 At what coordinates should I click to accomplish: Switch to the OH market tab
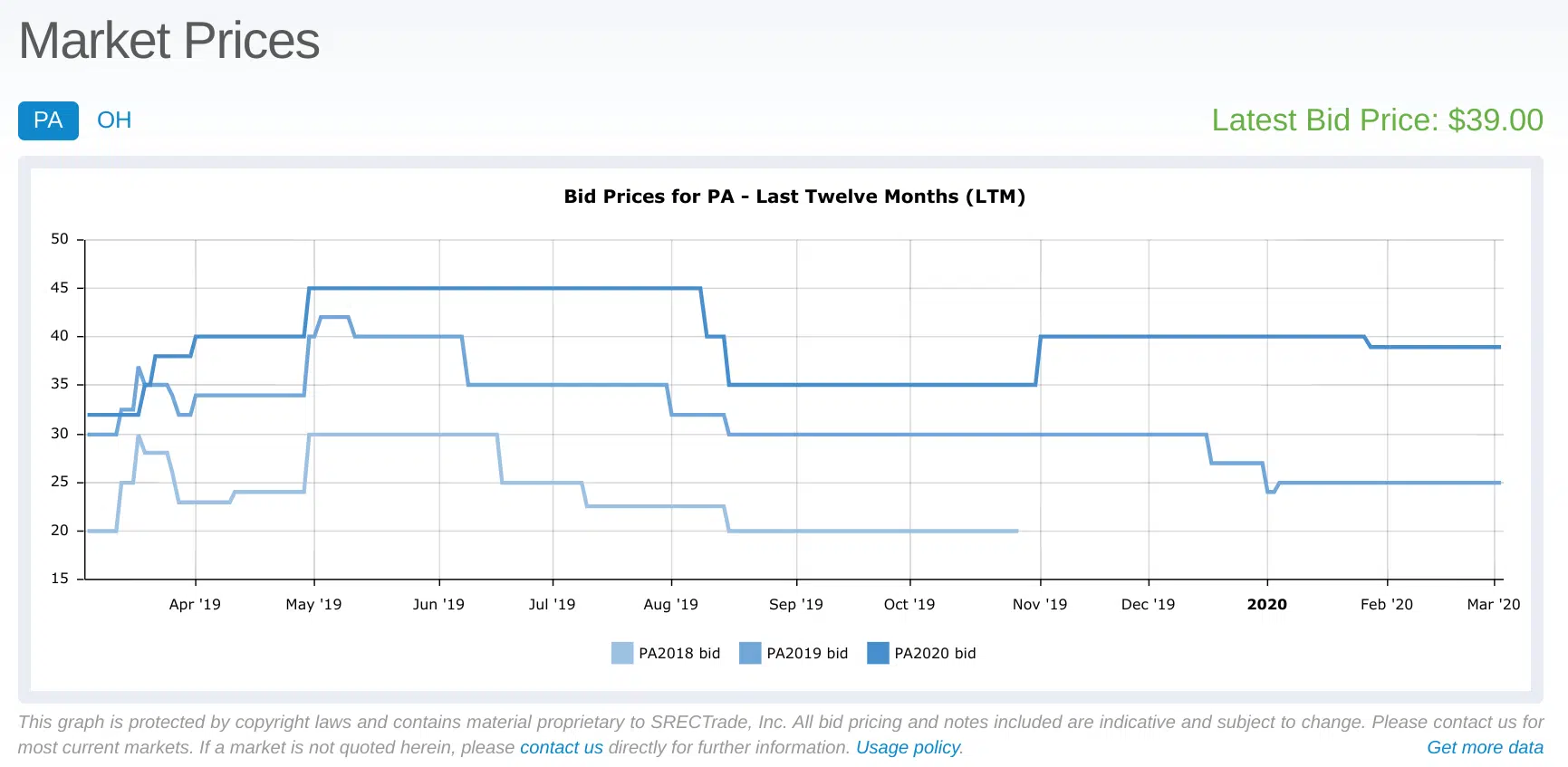(114, 120)
